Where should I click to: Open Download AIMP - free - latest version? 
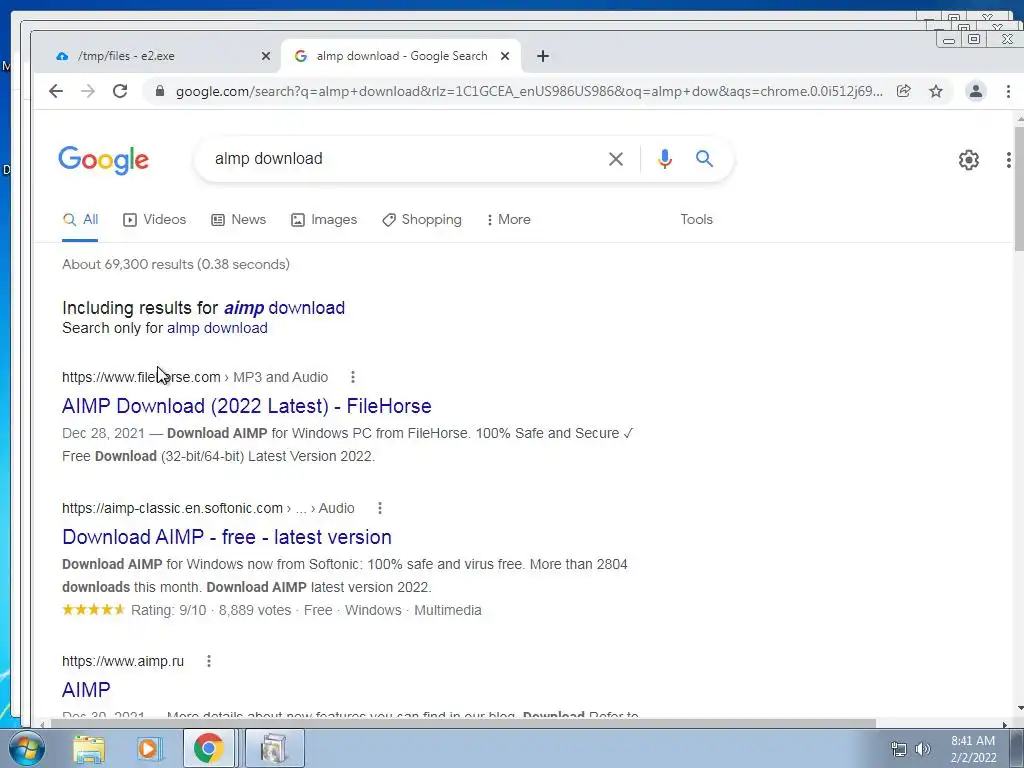227,537
